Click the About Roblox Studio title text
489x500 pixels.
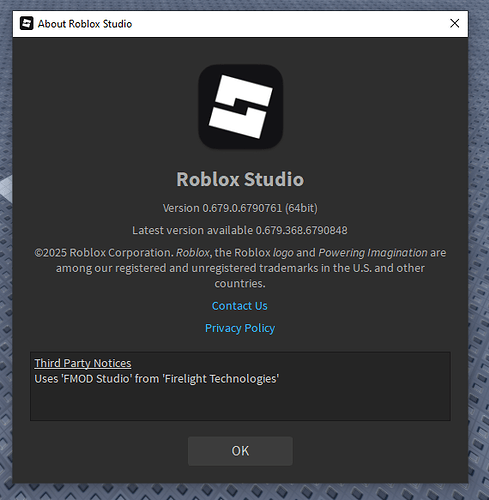tap(85, 24)
